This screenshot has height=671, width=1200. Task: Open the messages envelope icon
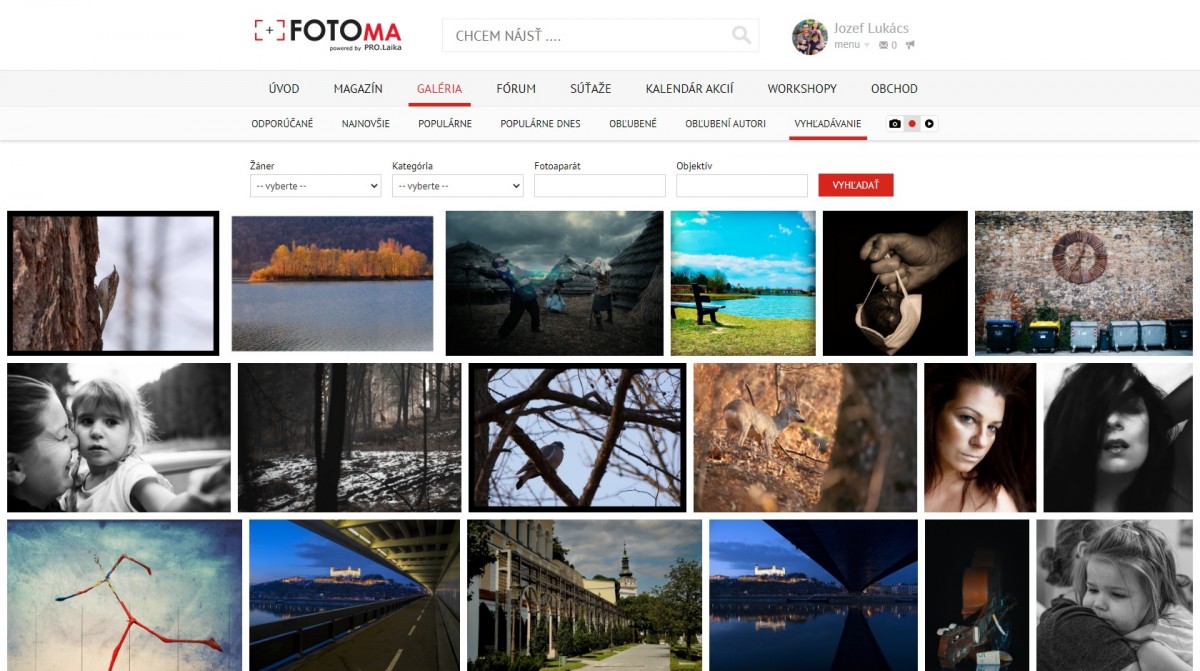click(883, 45)
